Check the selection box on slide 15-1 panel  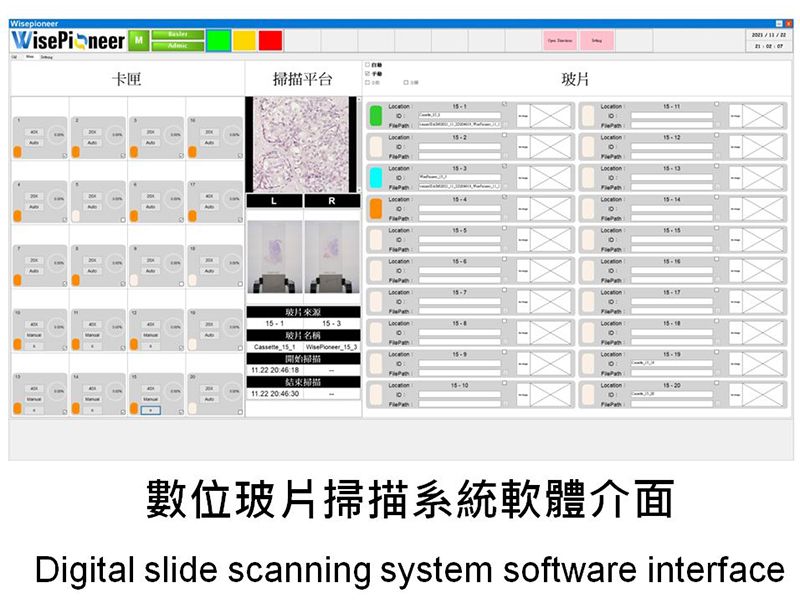tap(503, 103)
